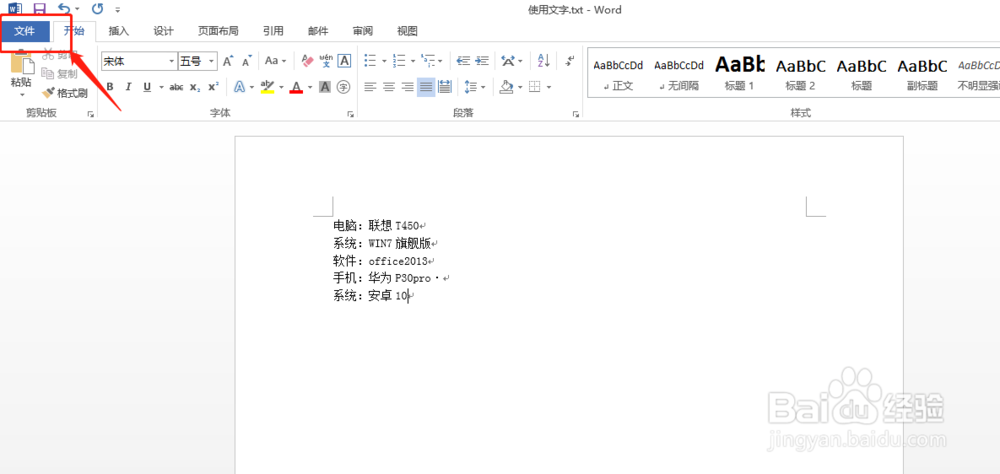This screenshot has height=474, width=1000.
Task: Align text to the right
Action: point(407,87)
